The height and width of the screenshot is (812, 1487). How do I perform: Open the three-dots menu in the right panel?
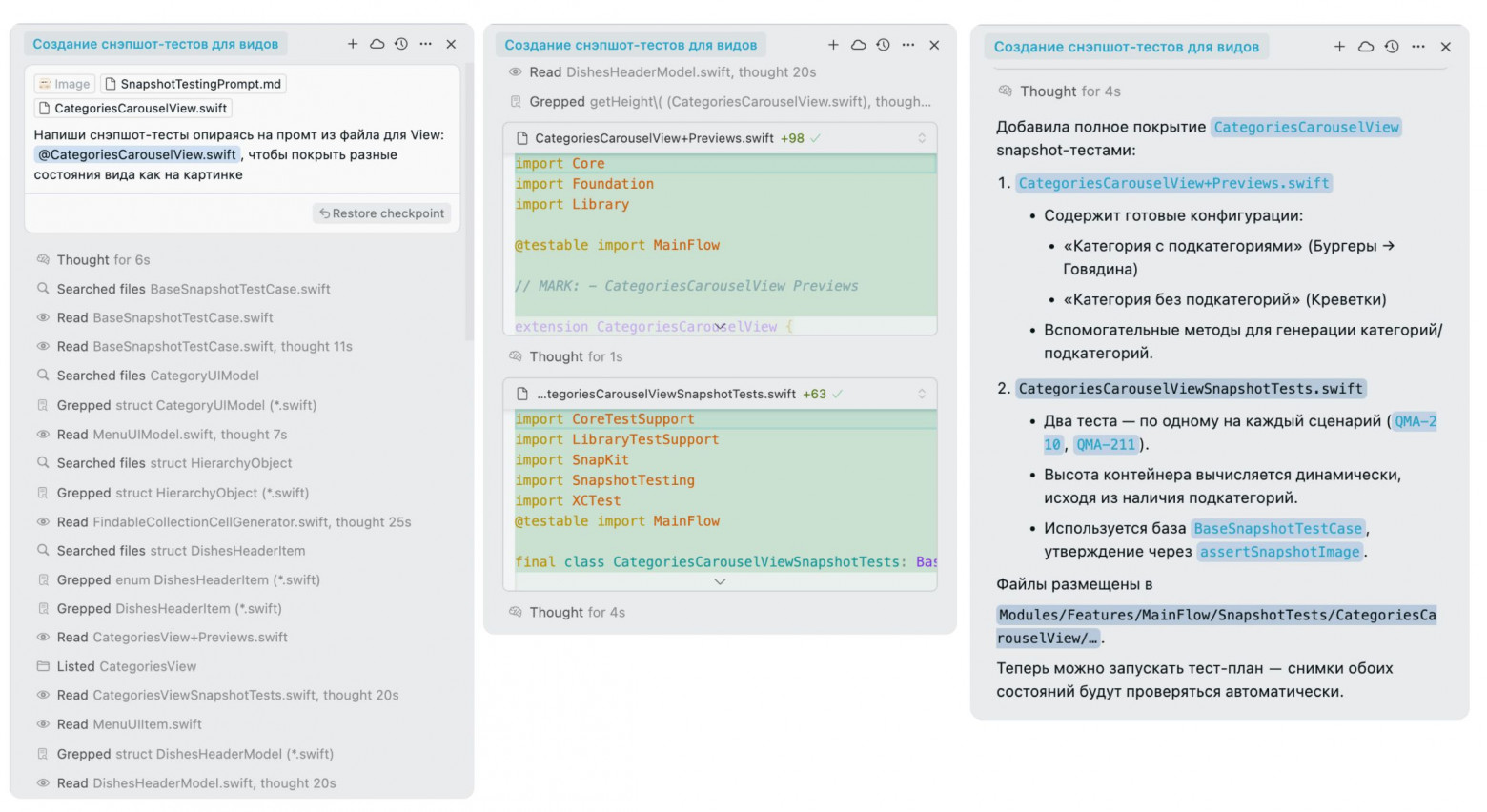[x=1418, y=47]
